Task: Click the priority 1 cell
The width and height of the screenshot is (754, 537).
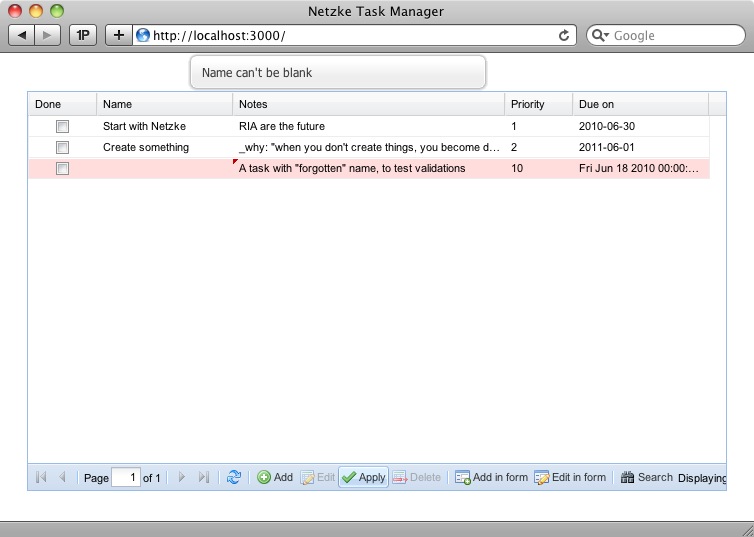Action: click(539, 126)
